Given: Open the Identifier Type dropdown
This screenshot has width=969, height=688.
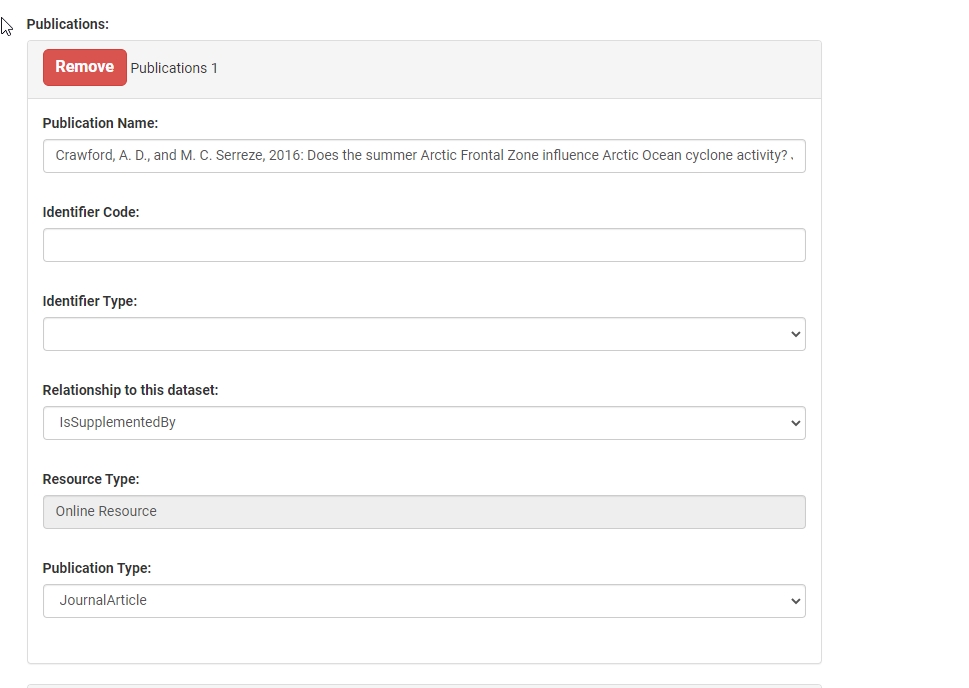Looking at the screenshot, I should [424, 334].
